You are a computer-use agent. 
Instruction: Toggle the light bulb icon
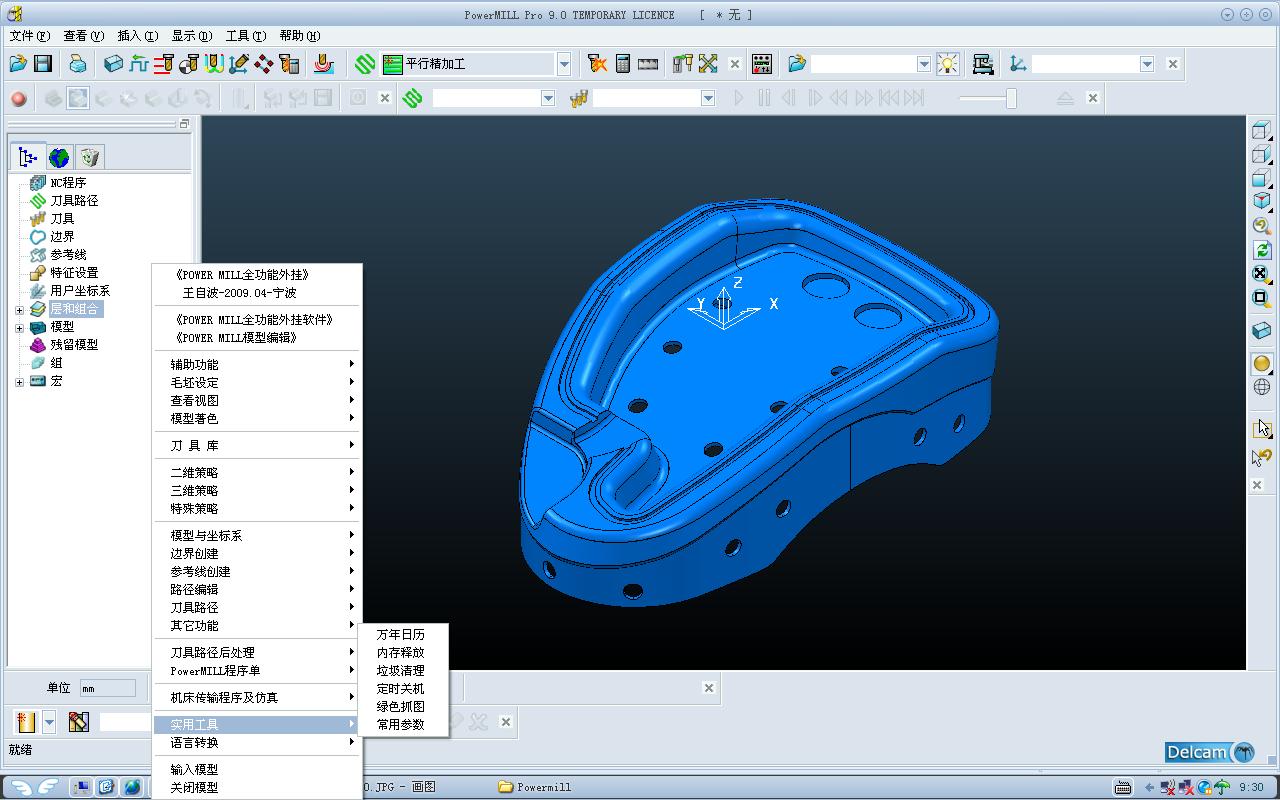click(x=947, y=64)
